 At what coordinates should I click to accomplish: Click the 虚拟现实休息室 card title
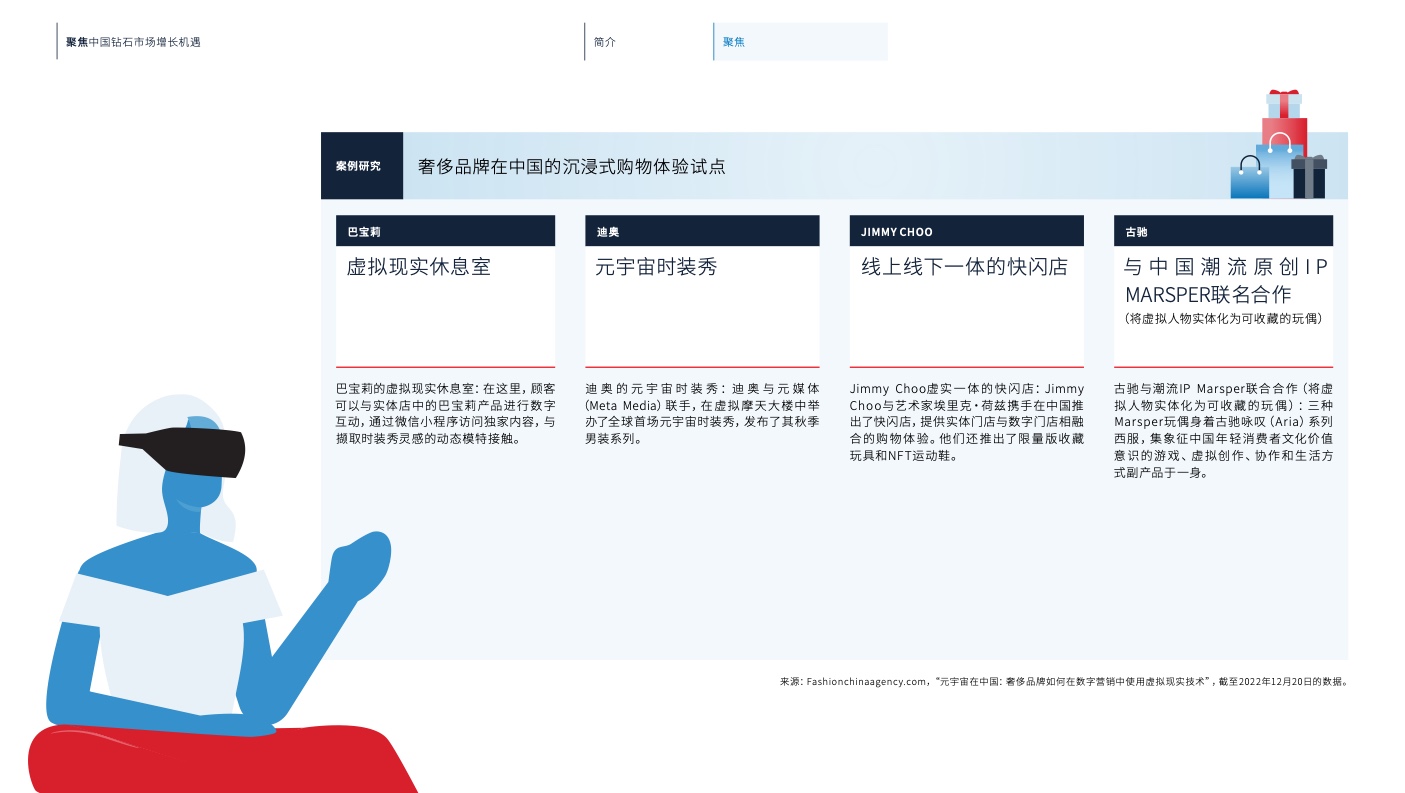(418, 267)
